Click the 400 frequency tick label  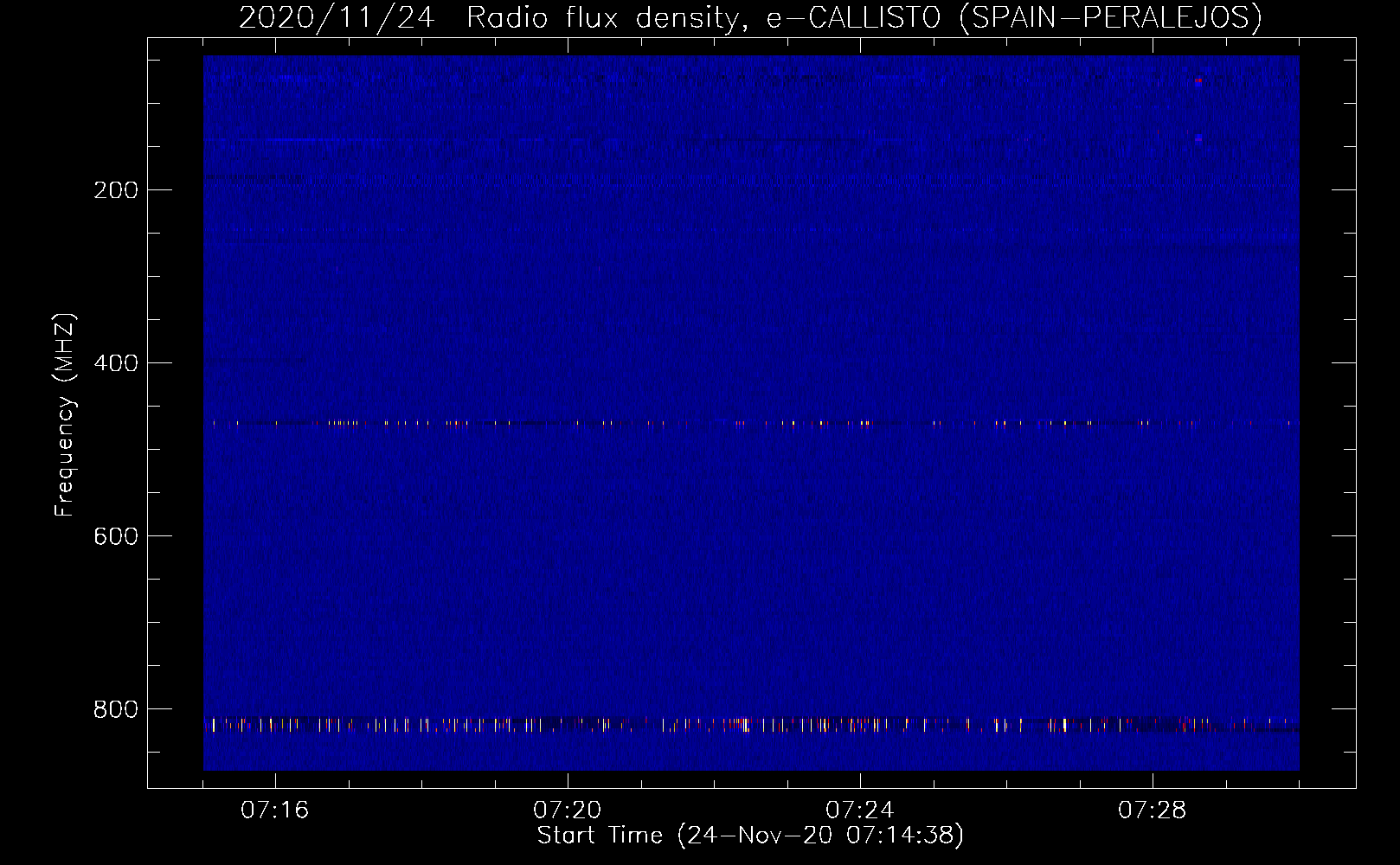pos(116,363)
